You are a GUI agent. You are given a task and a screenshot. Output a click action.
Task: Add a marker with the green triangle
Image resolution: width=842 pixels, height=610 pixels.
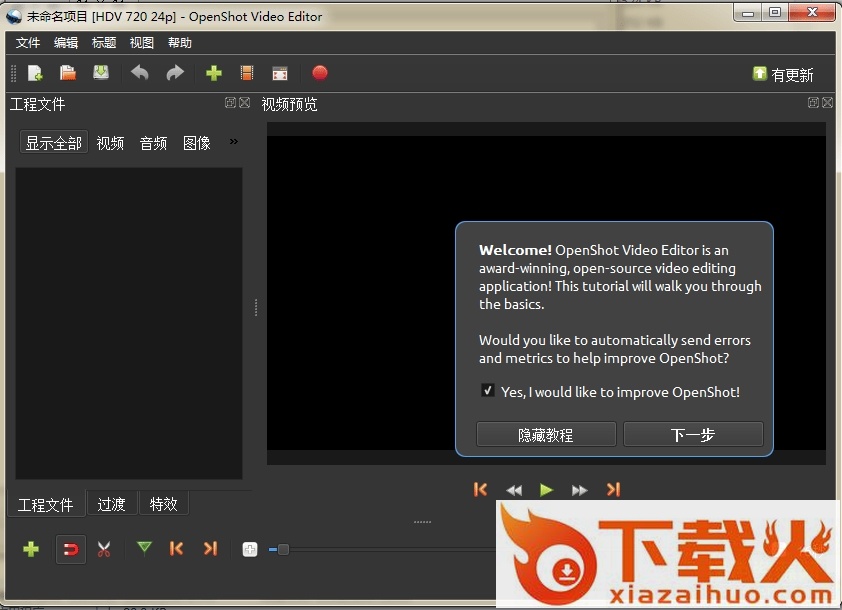pyautogui.click(x=144, y=548)
